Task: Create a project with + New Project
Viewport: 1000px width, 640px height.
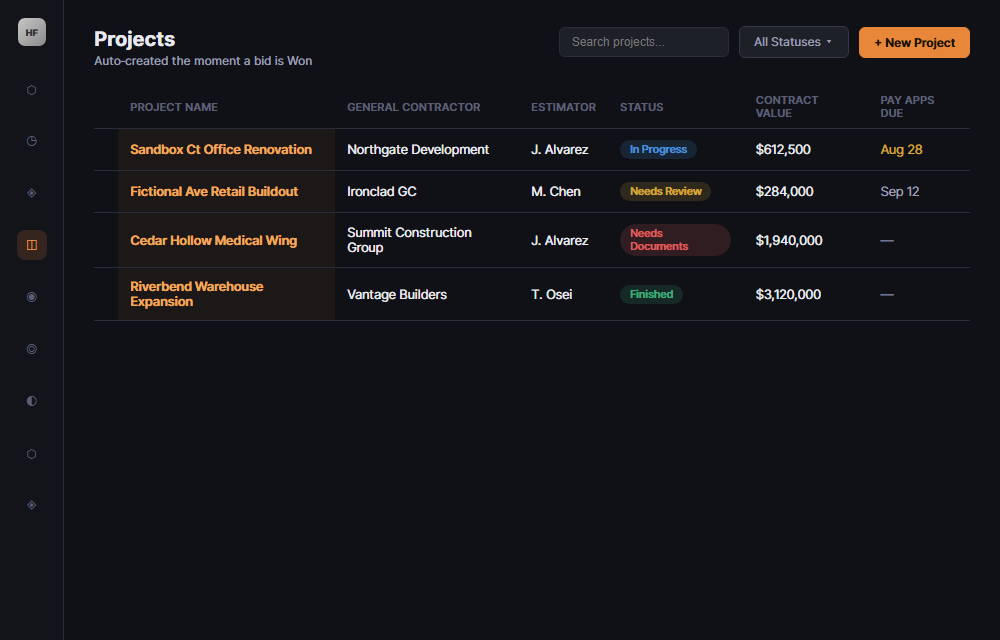Action: [914, 43]
